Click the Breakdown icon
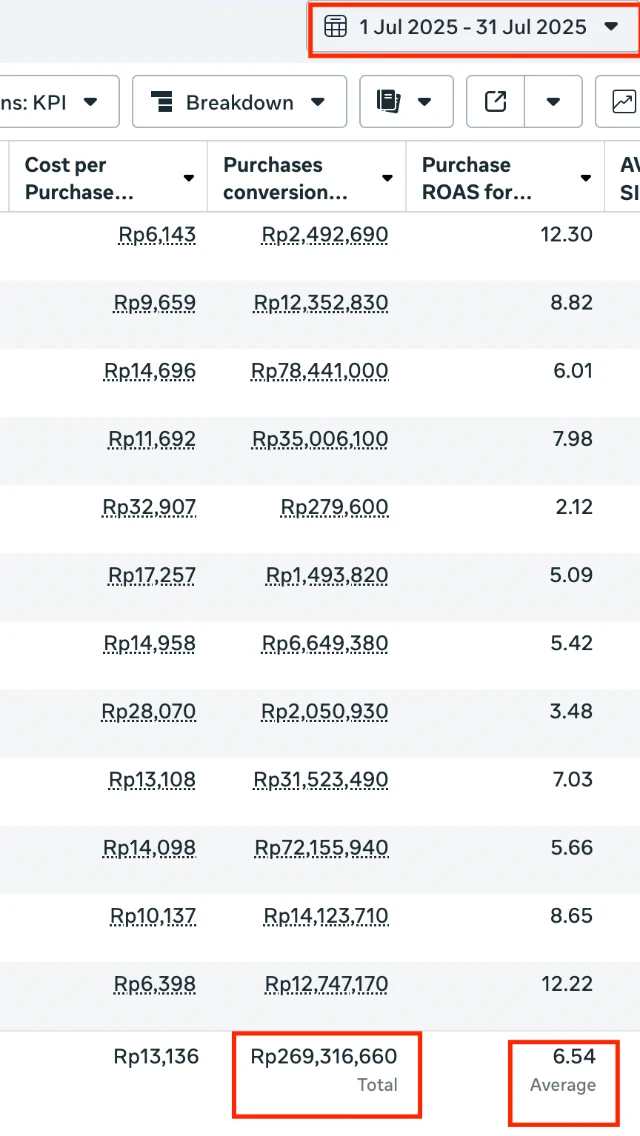 162,102
